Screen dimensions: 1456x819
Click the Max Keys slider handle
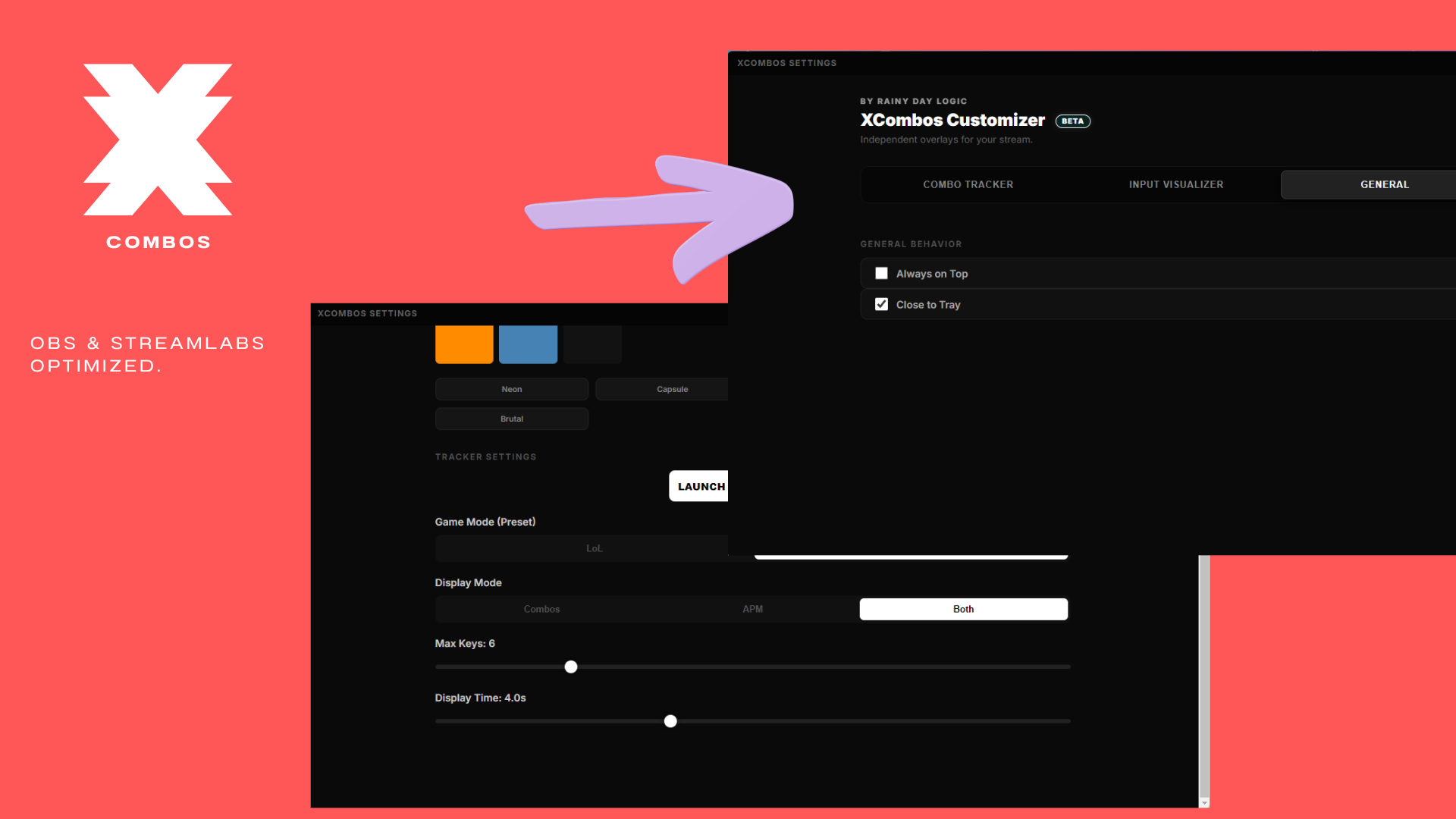click(571, 667)
